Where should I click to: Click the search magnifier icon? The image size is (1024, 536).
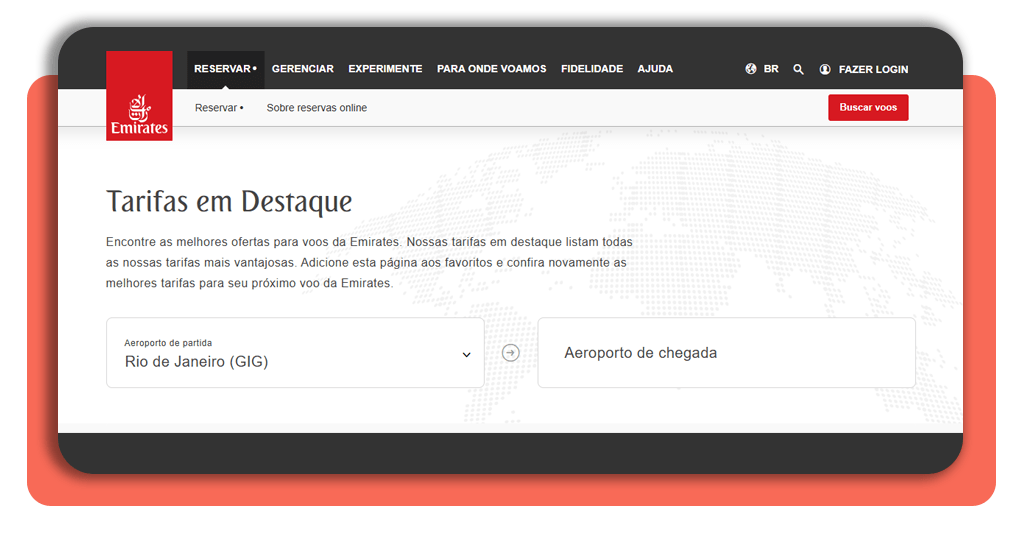click(798, 69)
